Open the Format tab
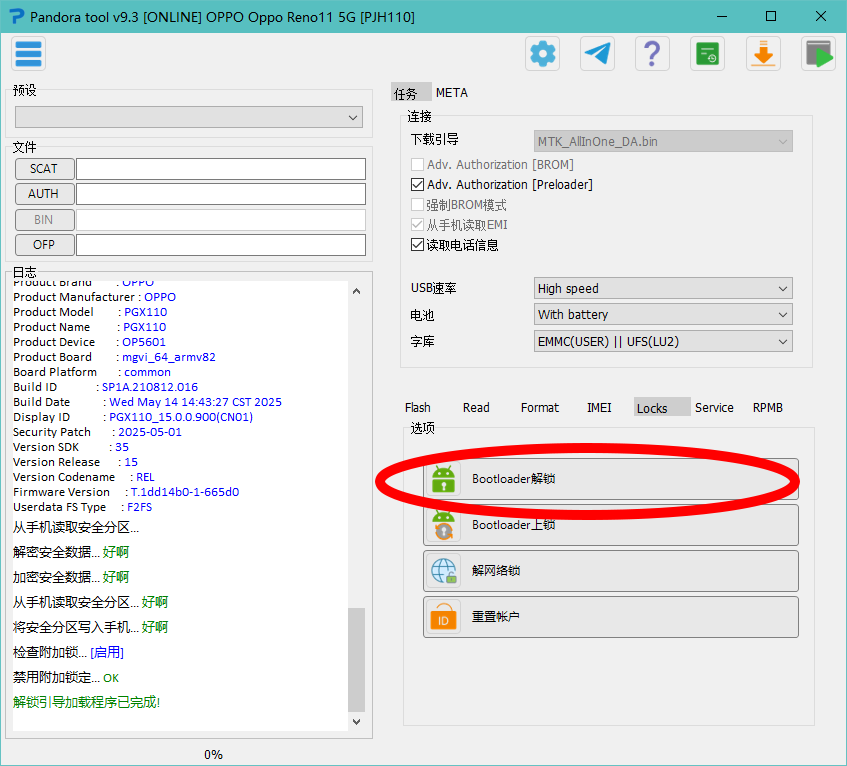Viewport: 847px width, 766px height. 540,407
